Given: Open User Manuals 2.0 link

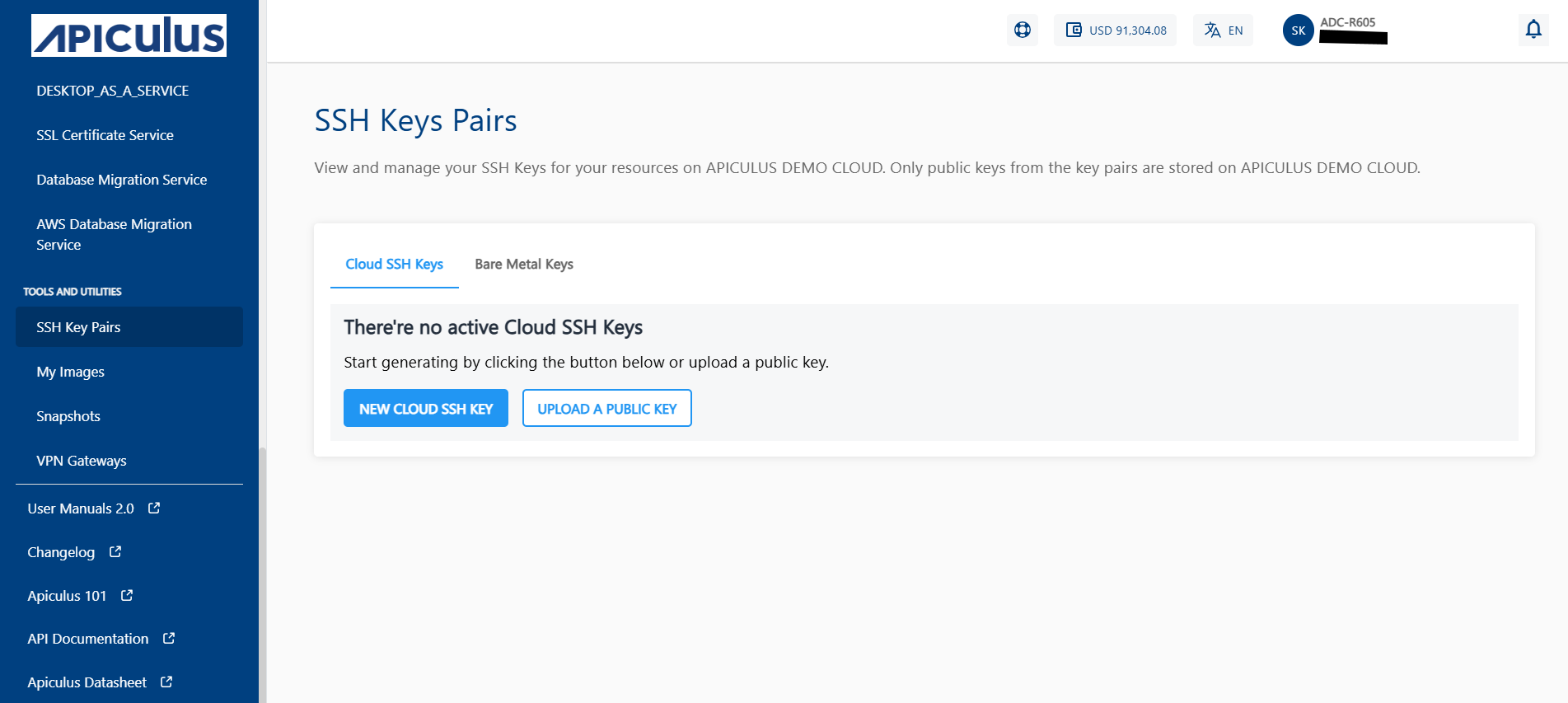Looking at the screenshot, I should 81,509.
